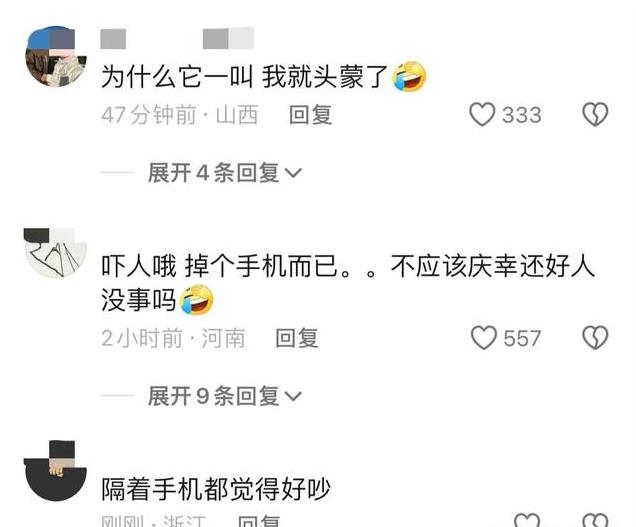This screenshot has width=636, height=527.
Task: Click the chevron beside 展开4条回复
Action: (x=293, y=174)
